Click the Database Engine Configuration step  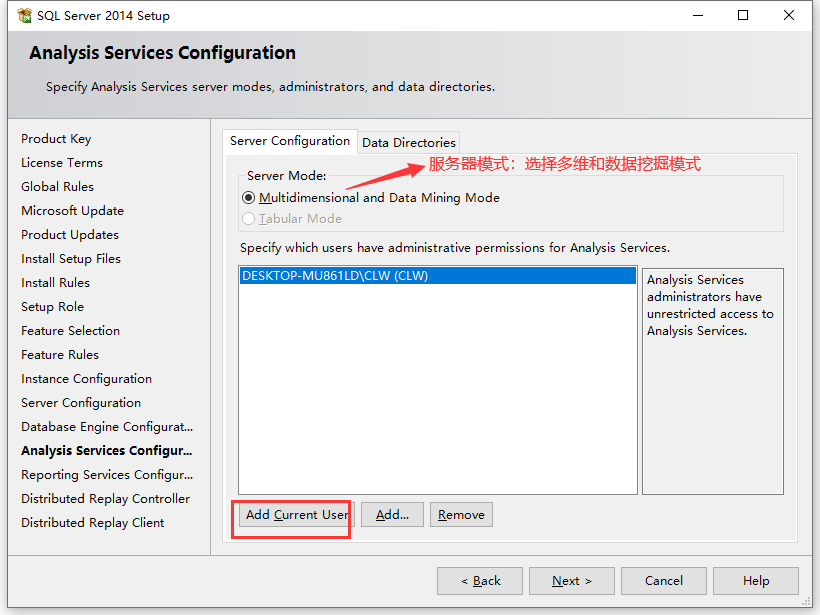pyautogui.click(x=107, y=427)
